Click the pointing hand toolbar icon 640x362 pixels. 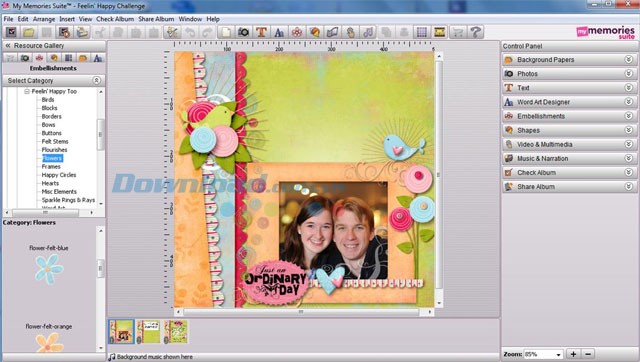tap(350, 32)
